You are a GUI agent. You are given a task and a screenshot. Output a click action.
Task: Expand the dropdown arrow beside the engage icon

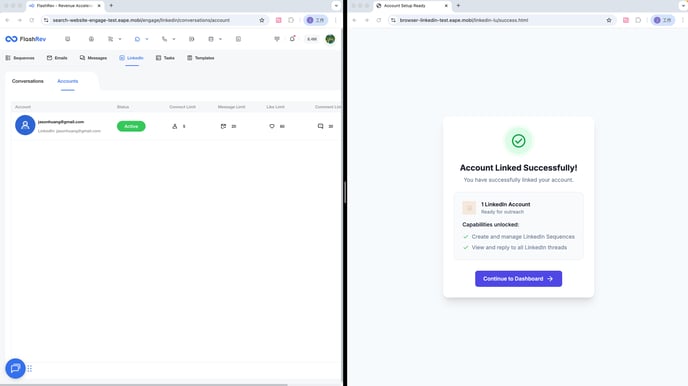pyautogui.click(x=147, y=39)
